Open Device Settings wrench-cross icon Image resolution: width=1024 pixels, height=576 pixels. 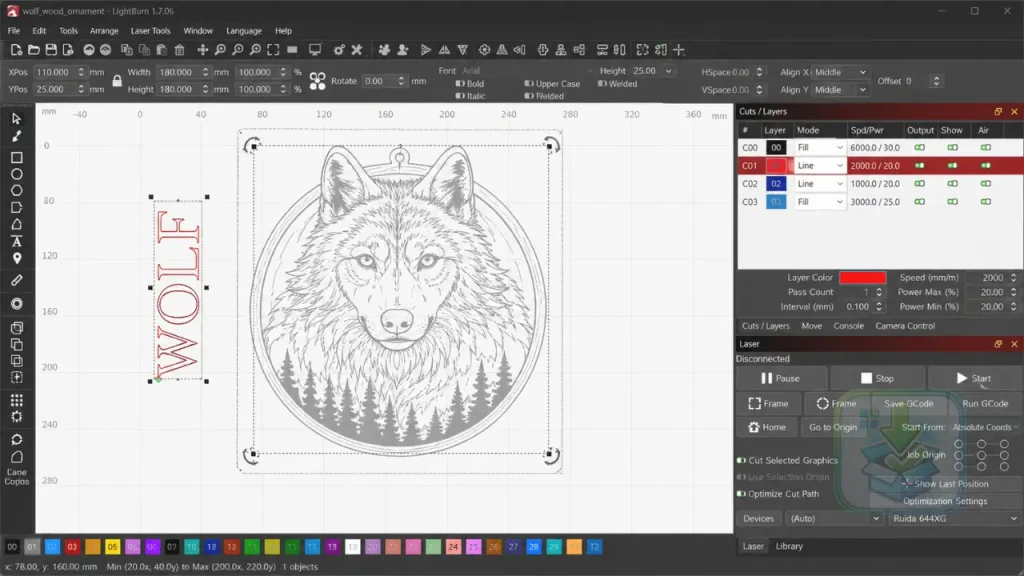click(357, 50)
